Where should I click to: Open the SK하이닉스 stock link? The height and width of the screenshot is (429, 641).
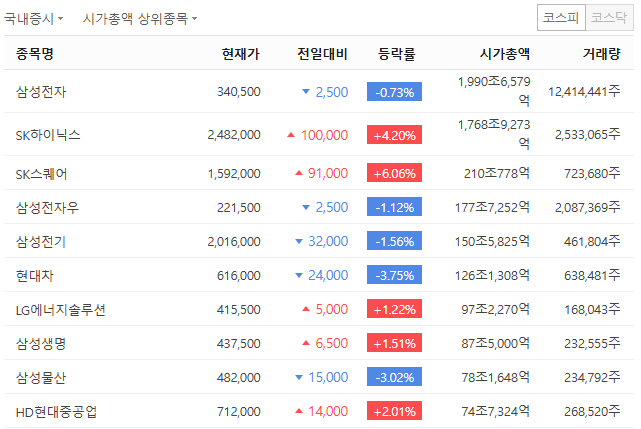click(x=48, y=135)
